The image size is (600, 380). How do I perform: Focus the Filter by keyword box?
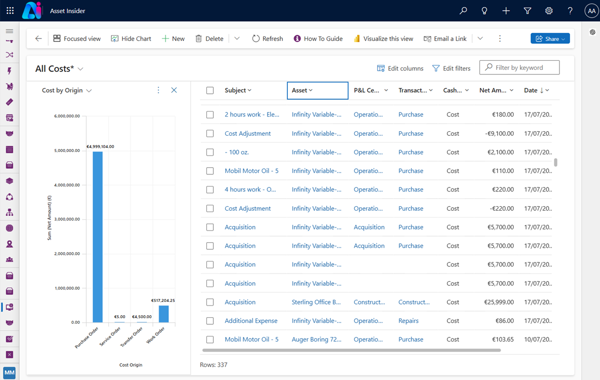point(519,68)
